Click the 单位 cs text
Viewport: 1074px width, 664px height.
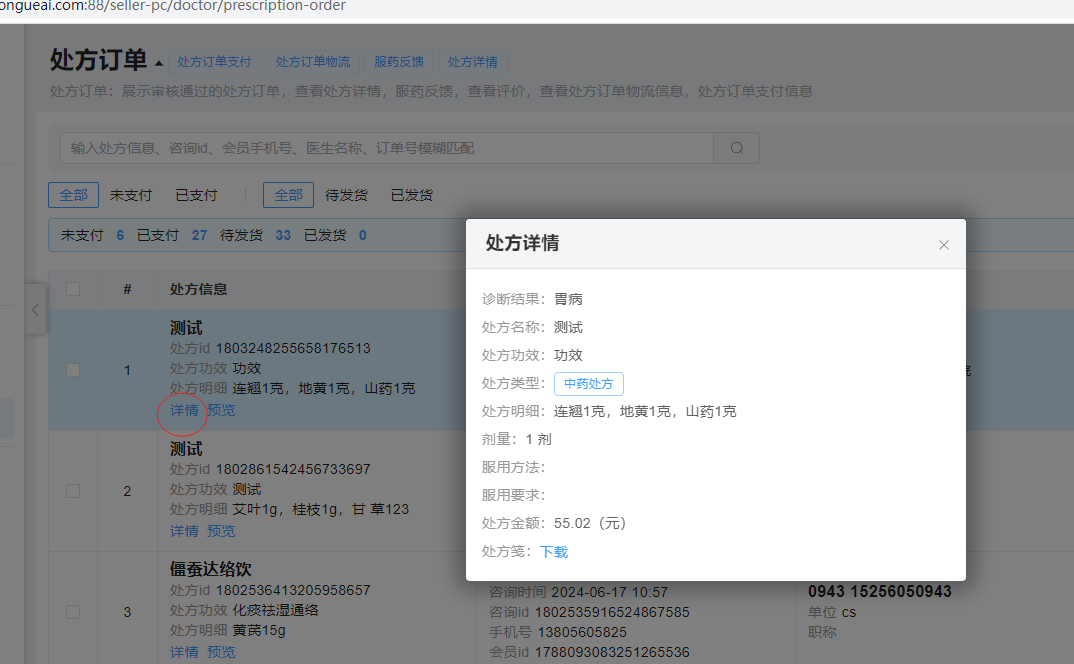pyautogui.click(x=832, y=612)
